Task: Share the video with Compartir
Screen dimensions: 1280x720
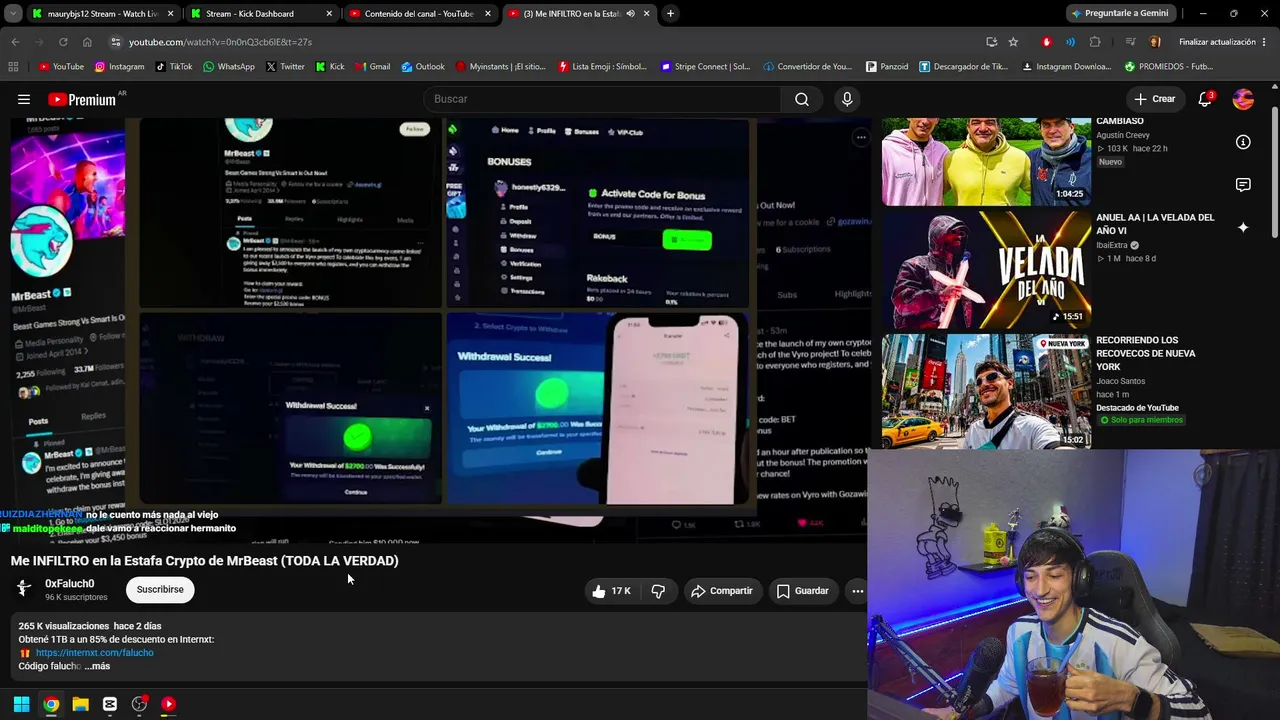Action: pyautogui.click(x=721, y=591)
